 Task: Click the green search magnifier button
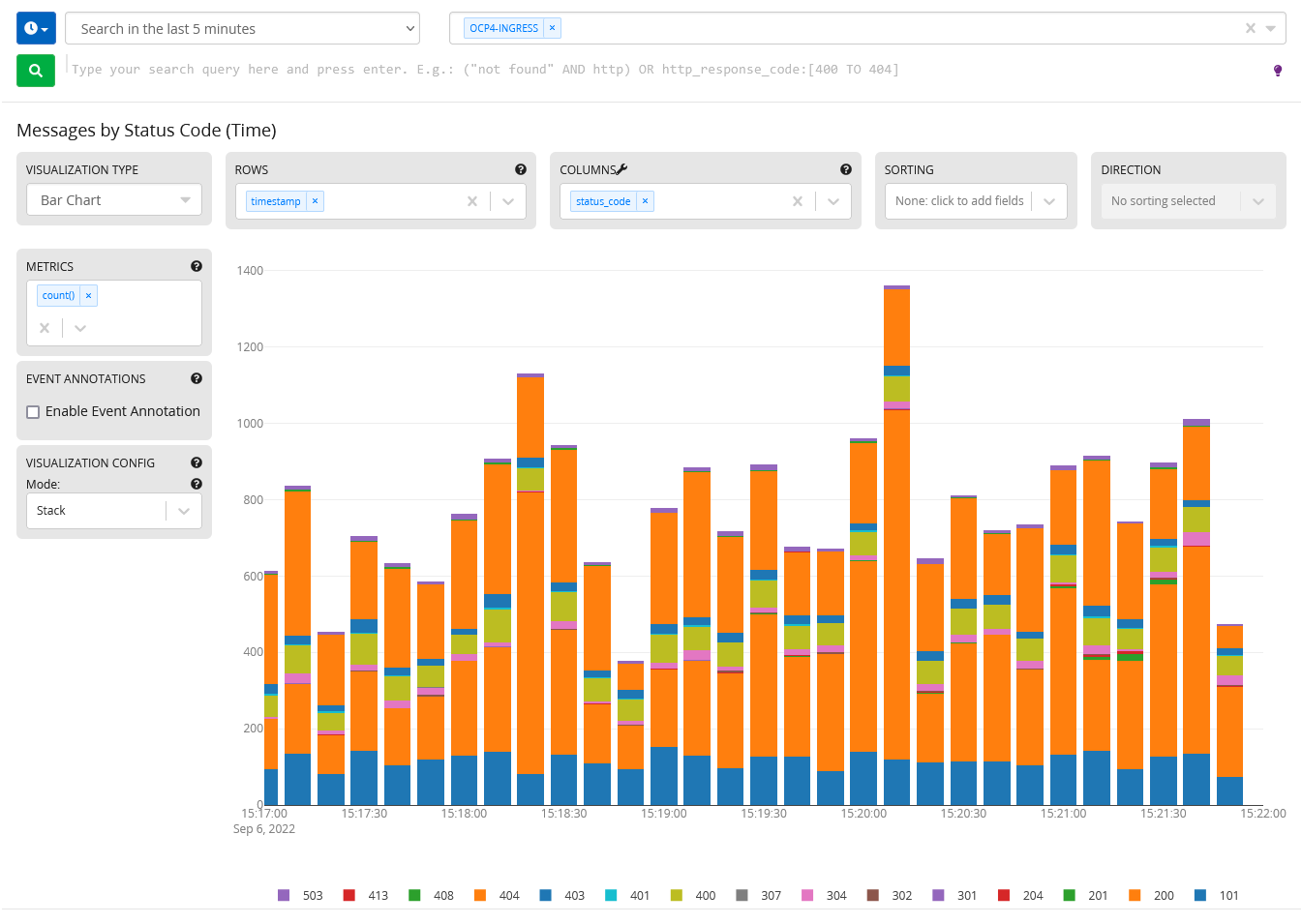(x=36, y=71)
